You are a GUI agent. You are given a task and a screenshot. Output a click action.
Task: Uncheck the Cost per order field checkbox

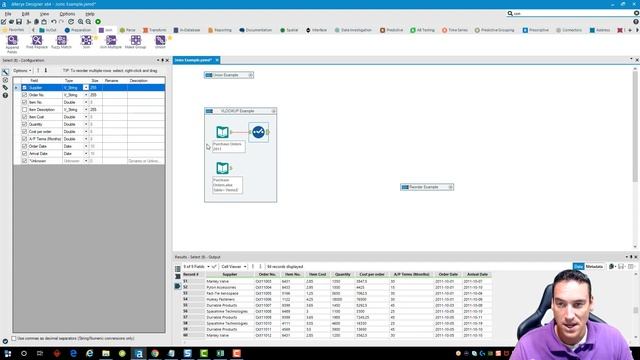point(24,131)
